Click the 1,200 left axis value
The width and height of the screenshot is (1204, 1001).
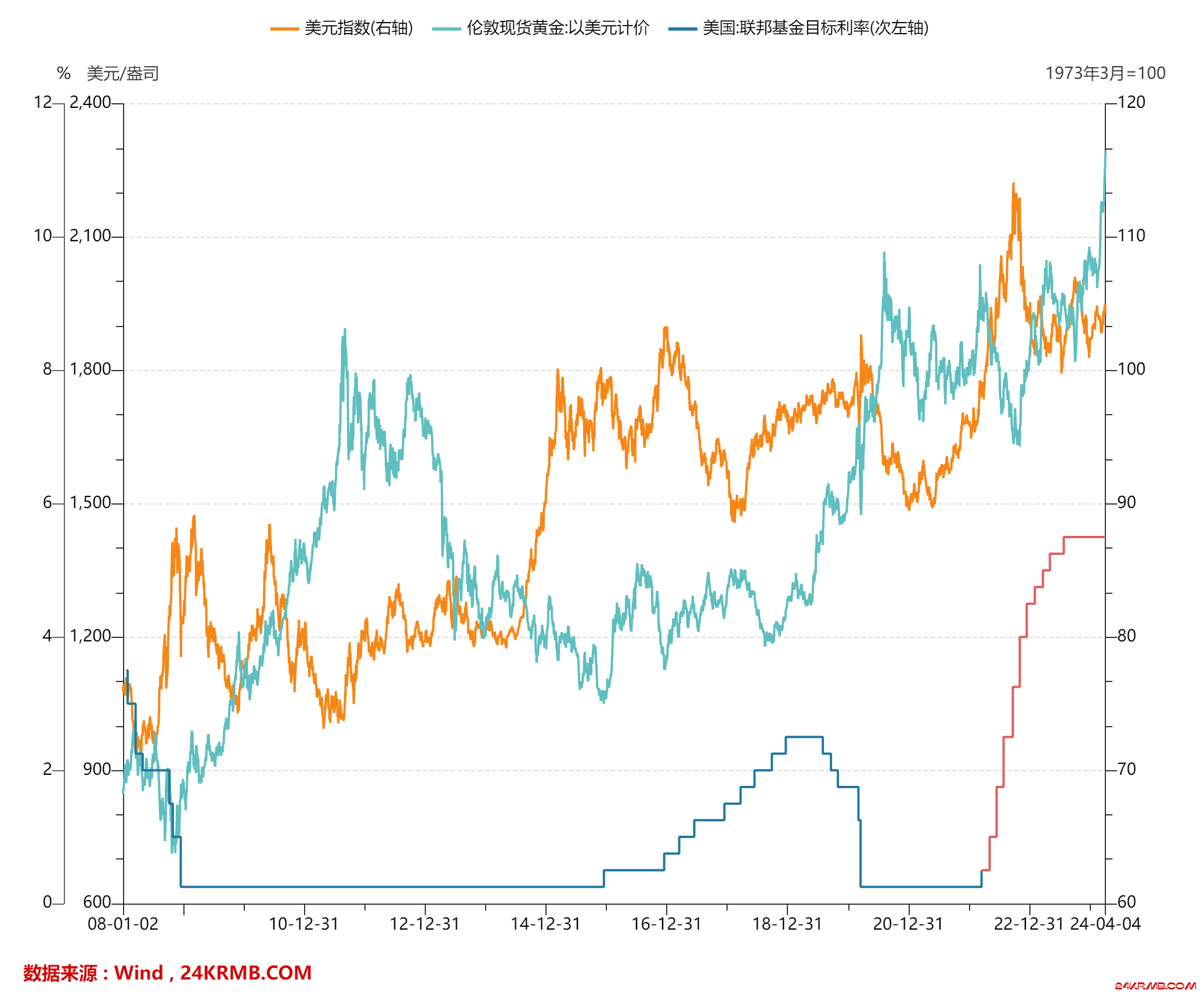tap(90, 636)
